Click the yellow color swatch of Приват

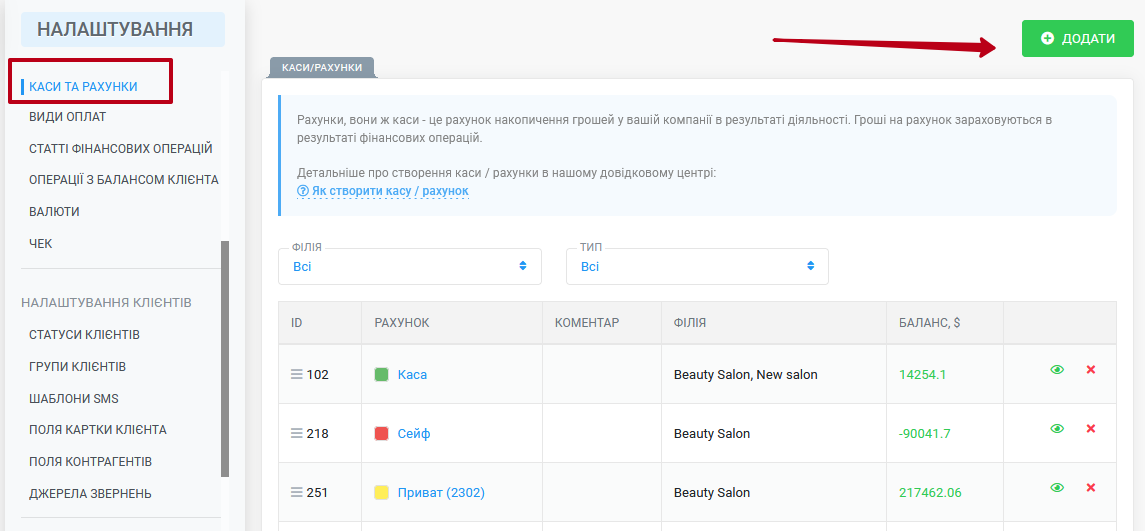(381, 492)
